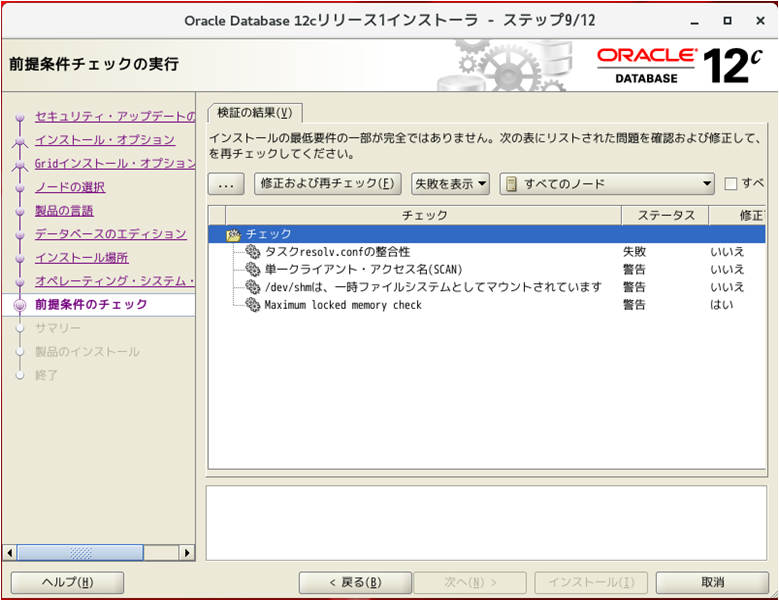779x601 pixels.
Task: Open the インストール・オプション step link
Action: 105,140
